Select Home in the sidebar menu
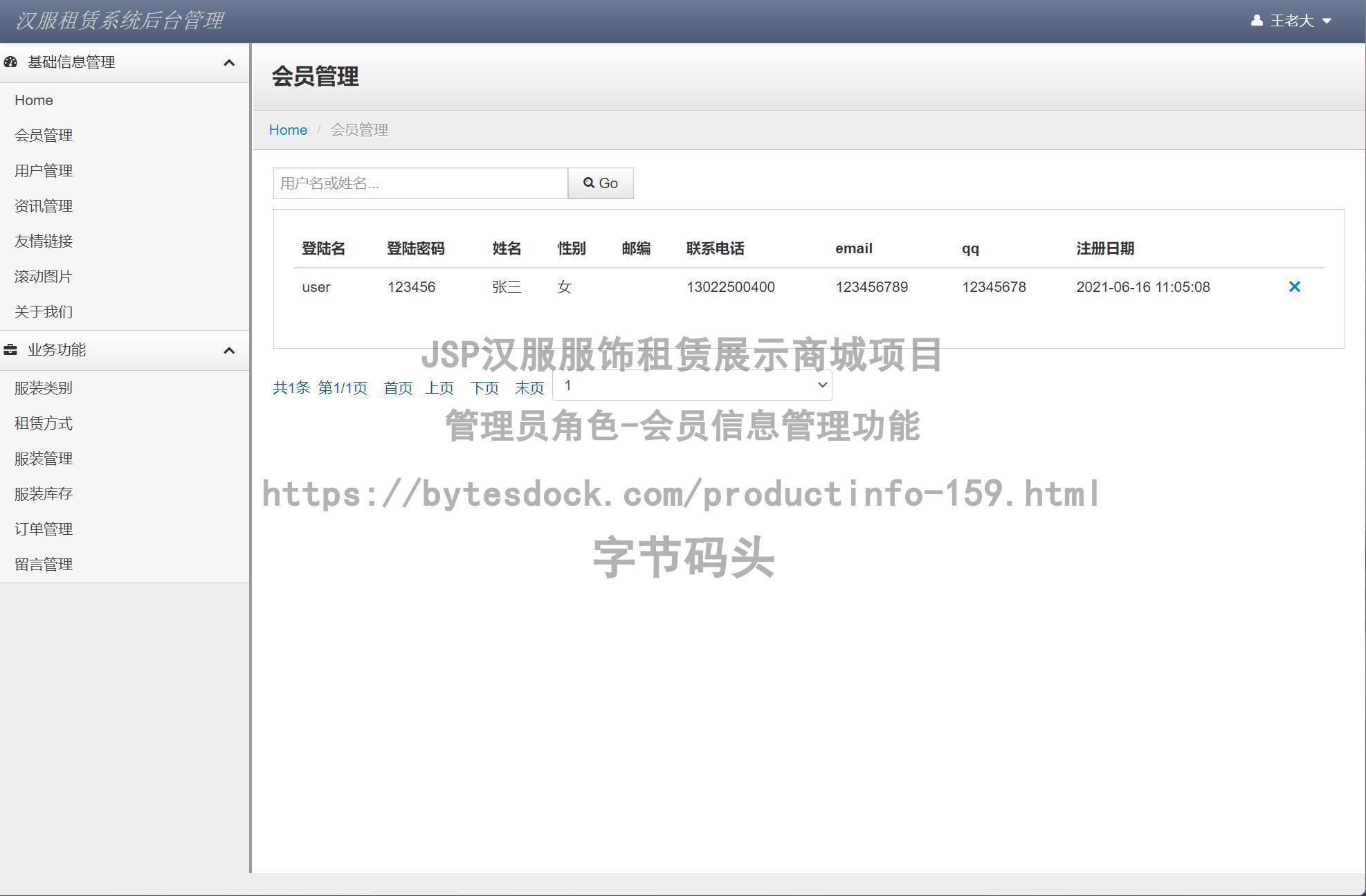The width and height of the screenshot is (1366, 896). (33, 100)
